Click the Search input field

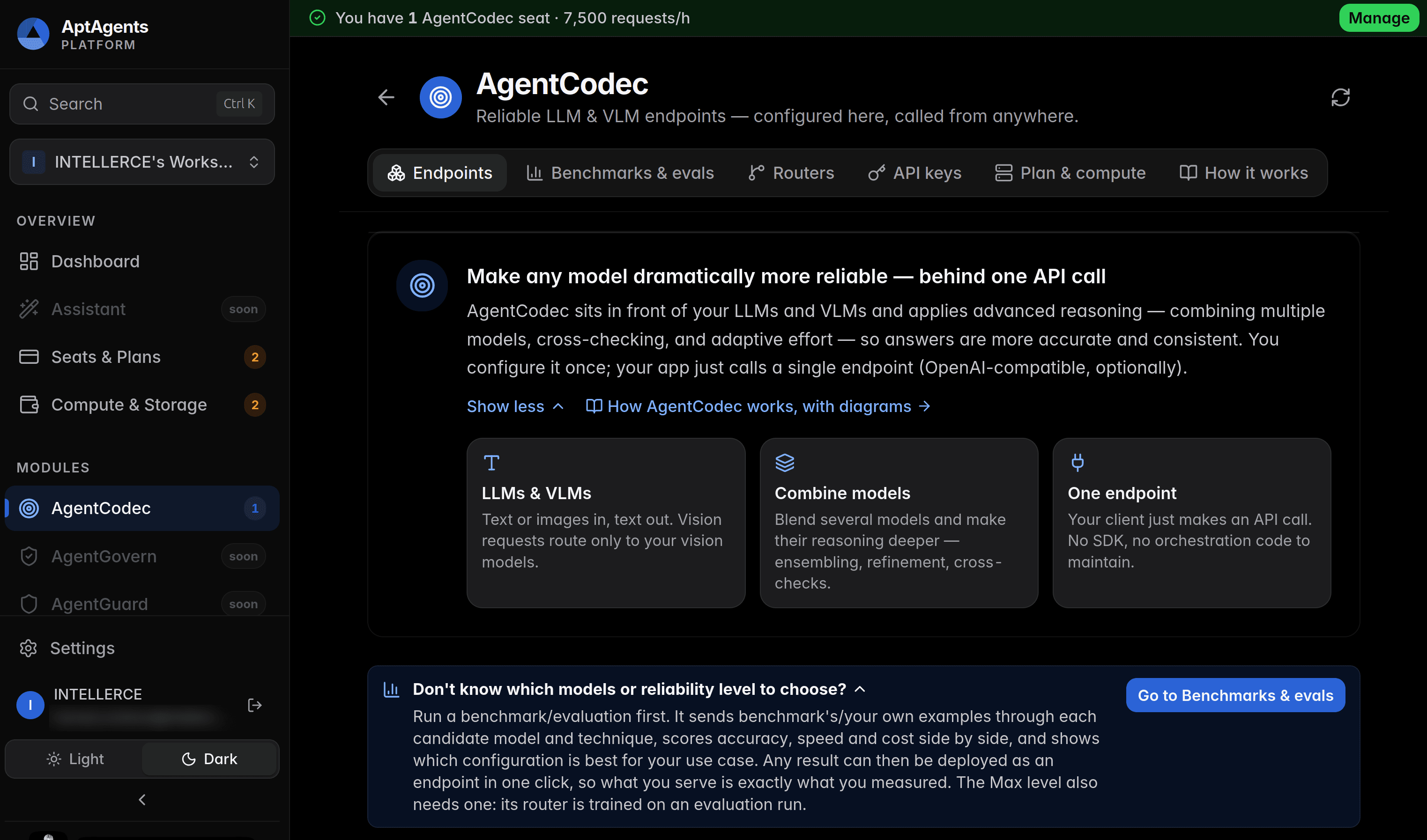tap(141, 103)
